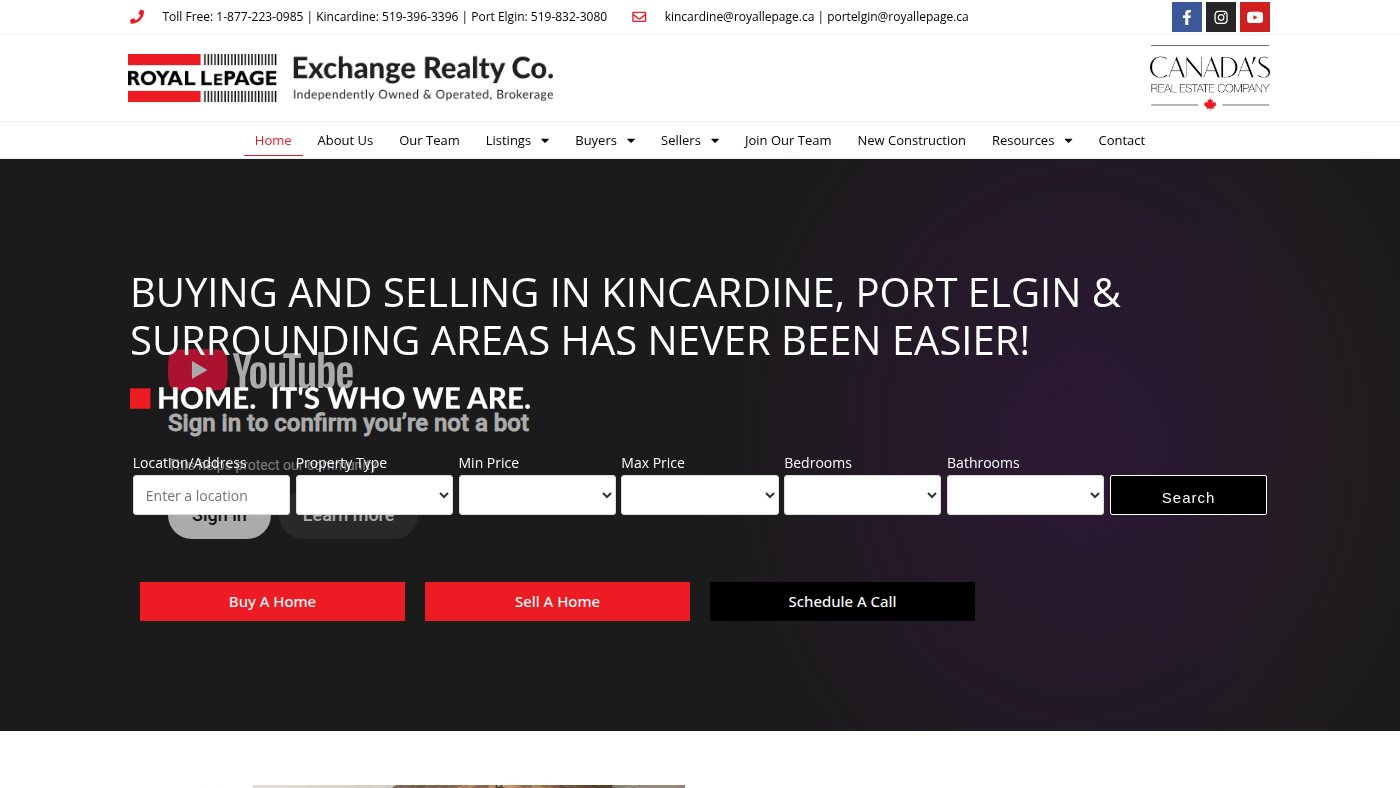Image resolution: width=1400 pixels, height=788 pixels.
Task: Open the Bedrooms dropdown
Action: [862, 495]
